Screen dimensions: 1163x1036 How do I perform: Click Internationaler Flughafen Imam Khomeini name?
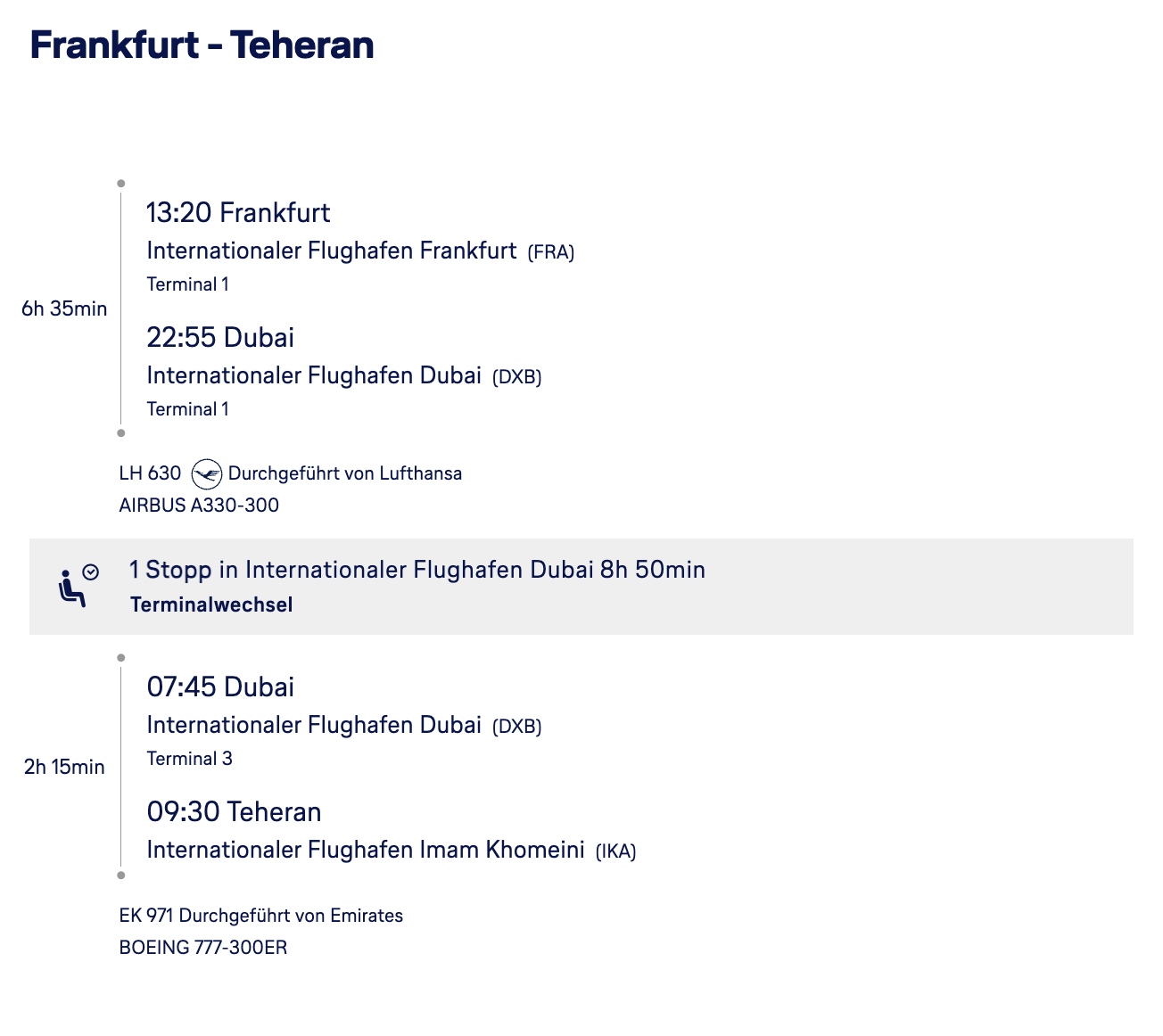click(365, 850)
